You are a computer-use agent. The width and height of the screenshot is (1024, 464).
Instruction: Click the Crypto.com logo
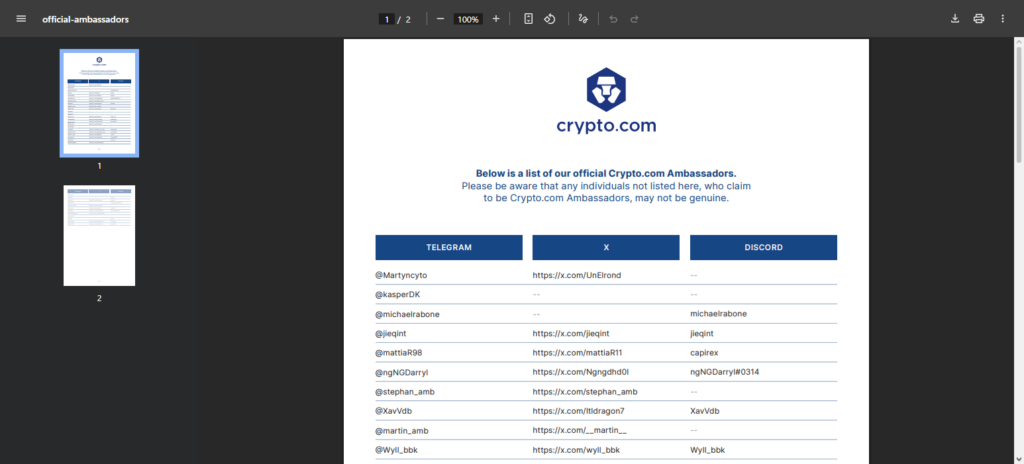point(606,101)
